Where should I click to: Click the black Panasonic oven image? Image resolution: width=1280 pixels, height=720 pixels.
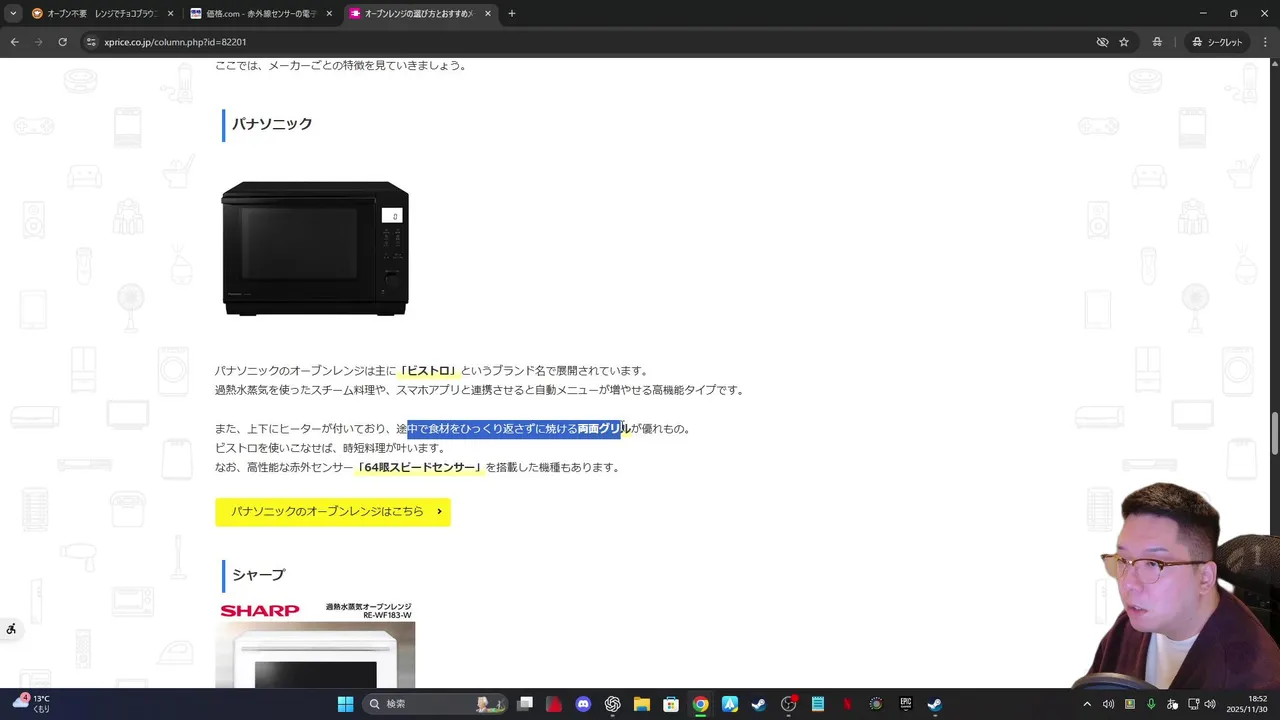315,248
